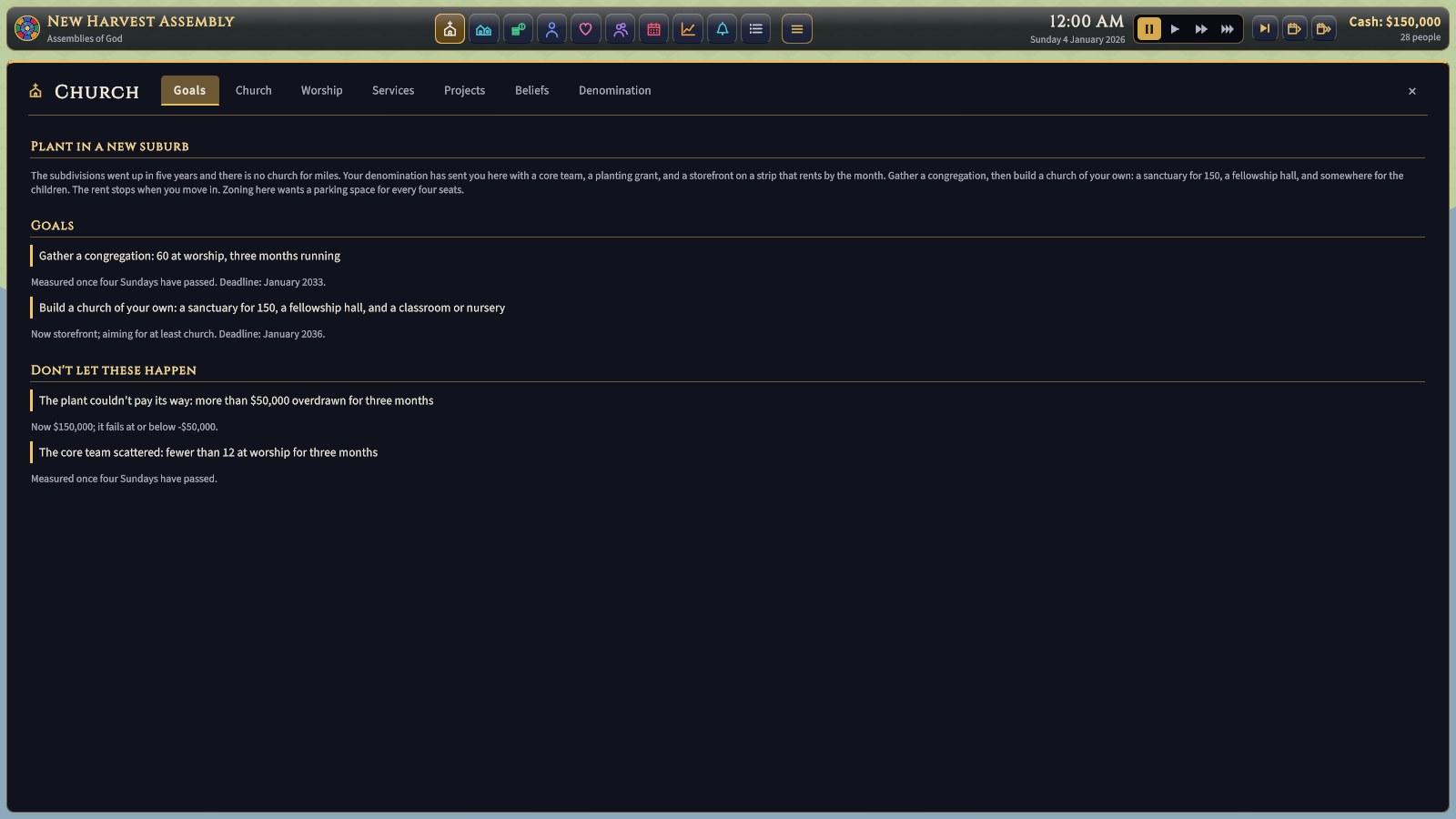The height and width of the screenshot is (819, 1456).
Task: Open the Projects tab
Action: pos(464,90)
